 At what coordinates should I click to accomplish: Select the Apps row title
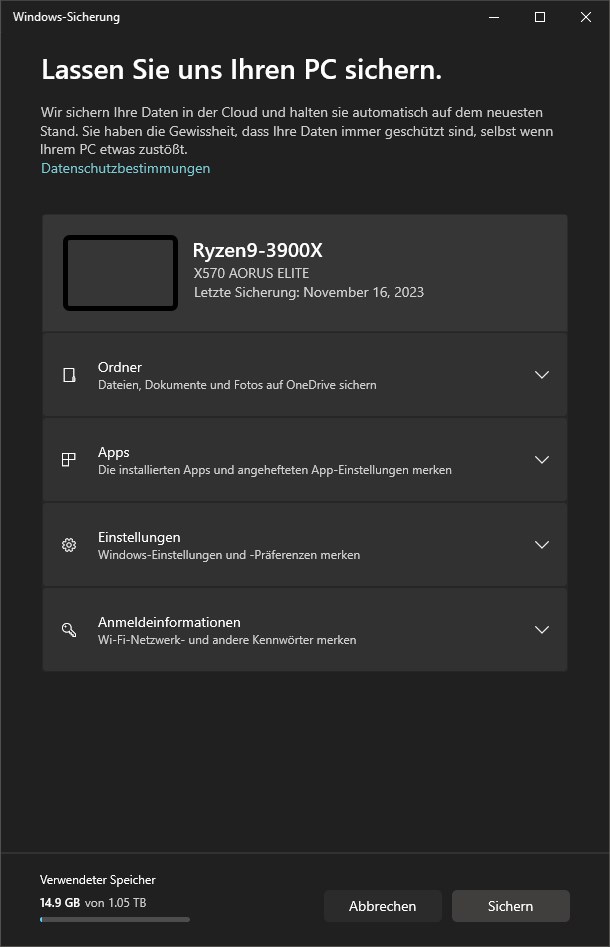pos(114,452)
